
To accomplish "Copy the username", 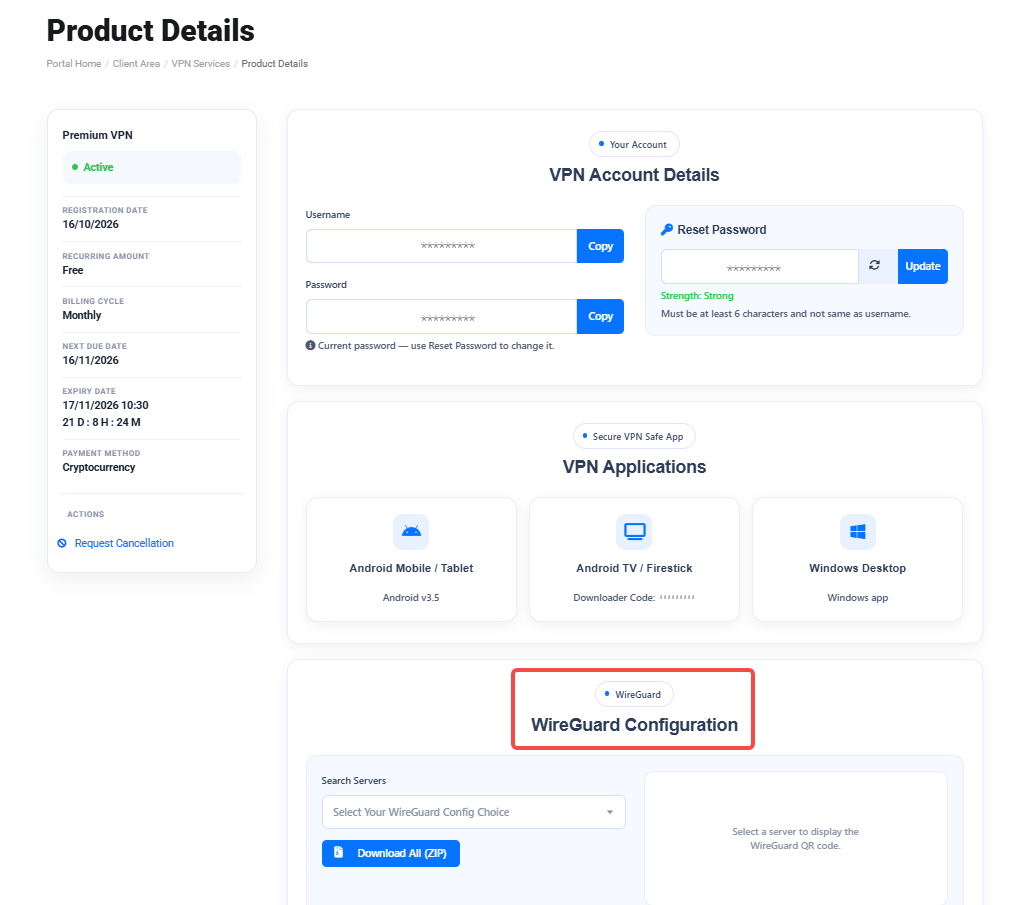I will (600, 246).
